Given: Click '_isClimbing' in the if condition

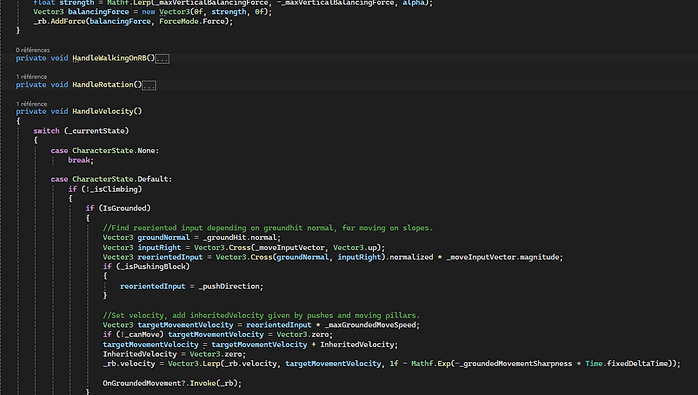Looking at the screenshot, I should pyautogui.click(x=114, y=189).
